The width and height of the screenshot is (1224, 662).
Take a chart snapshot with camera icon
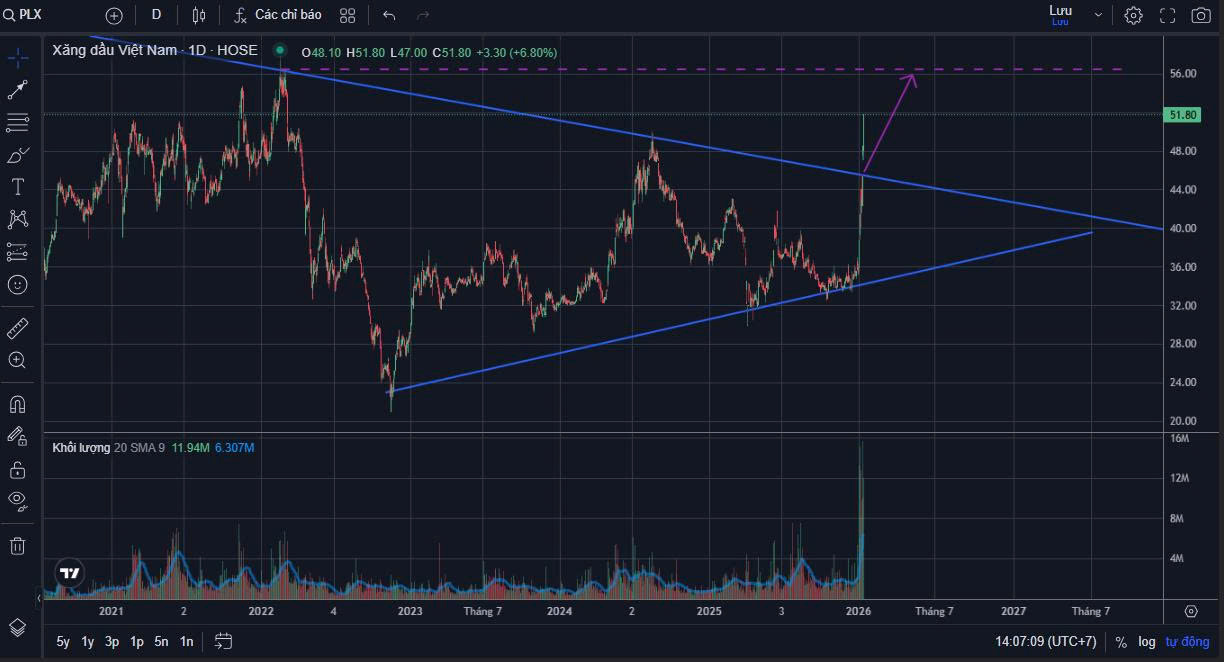1200,15
